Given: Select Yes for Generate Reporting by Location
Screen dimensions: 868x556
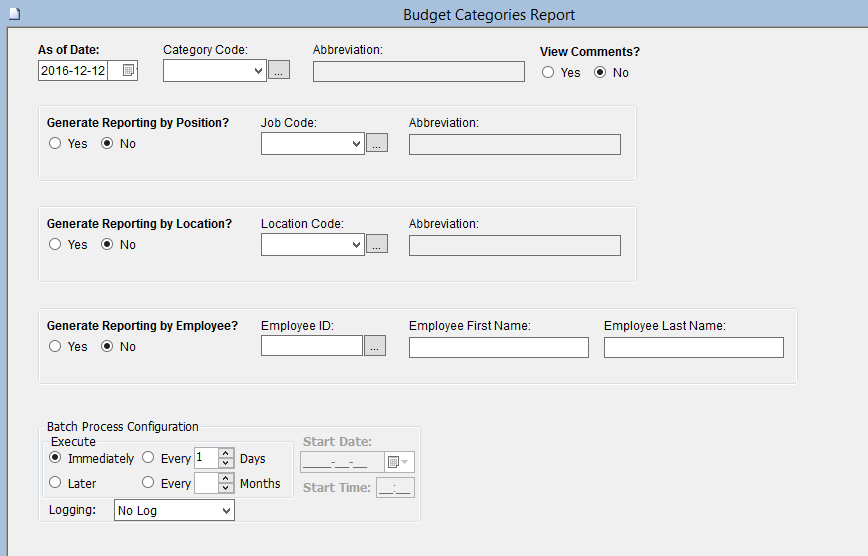Looking at the screenshot, I should (x=55, y=244).
